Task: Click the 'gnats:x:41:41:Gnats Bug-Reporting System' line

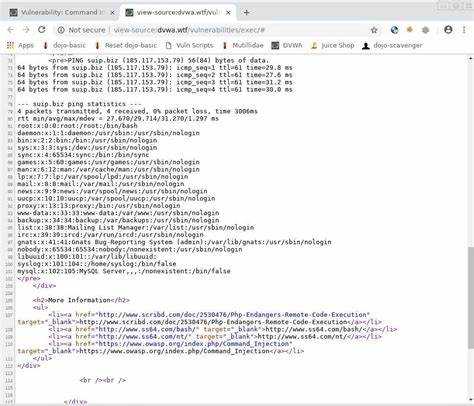Action: tap(174, 242)
